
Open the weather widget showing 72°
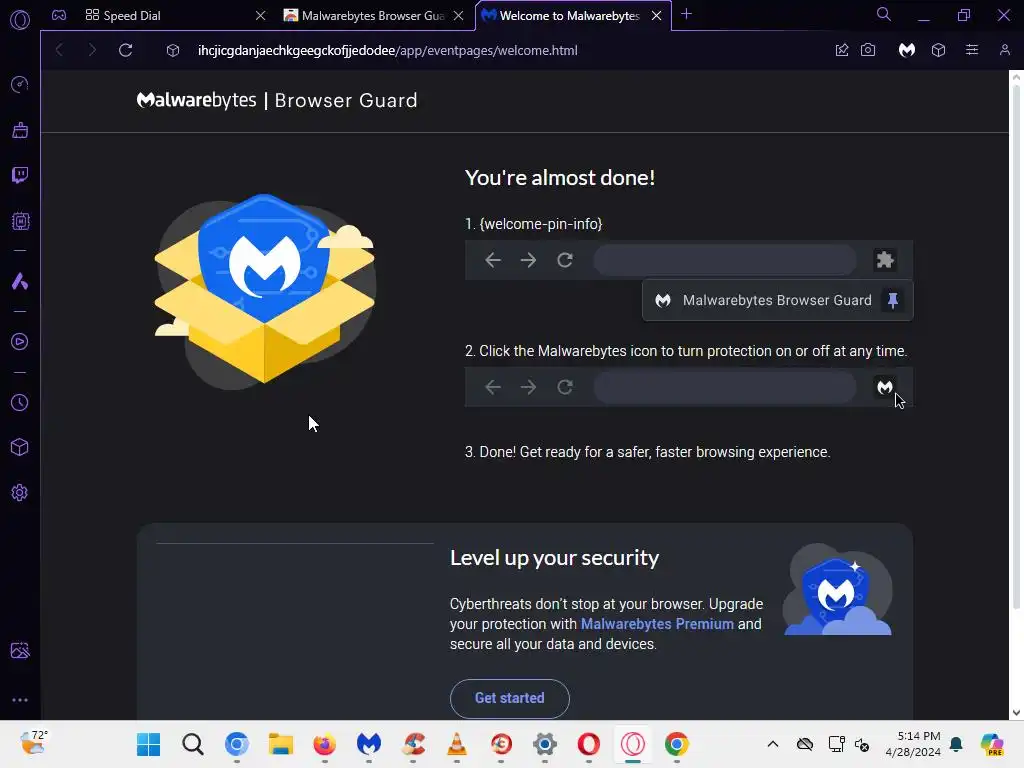click(32, 743)
